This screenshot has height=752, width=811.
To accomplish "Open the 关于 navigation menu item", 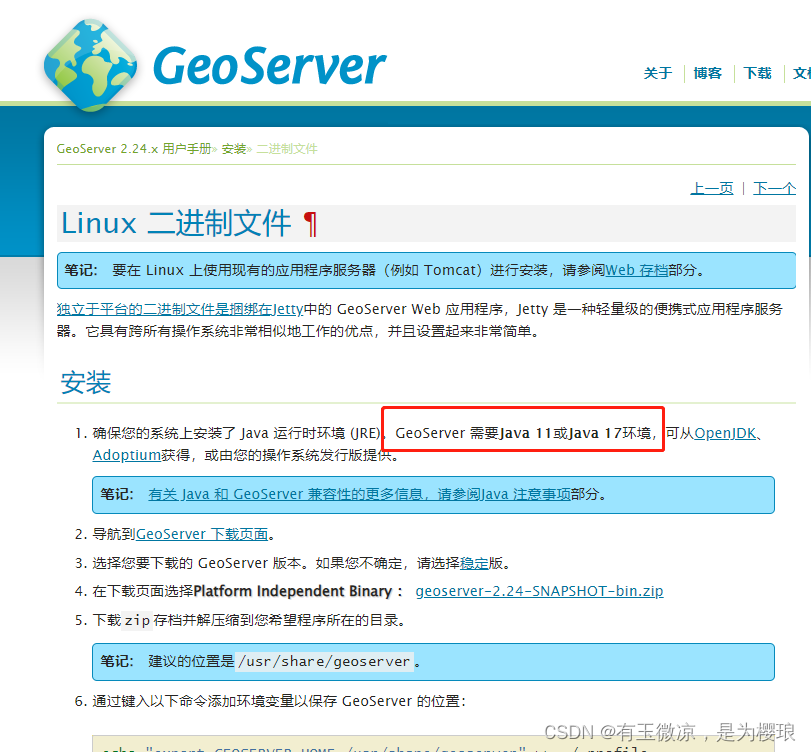I will point(658,73).
